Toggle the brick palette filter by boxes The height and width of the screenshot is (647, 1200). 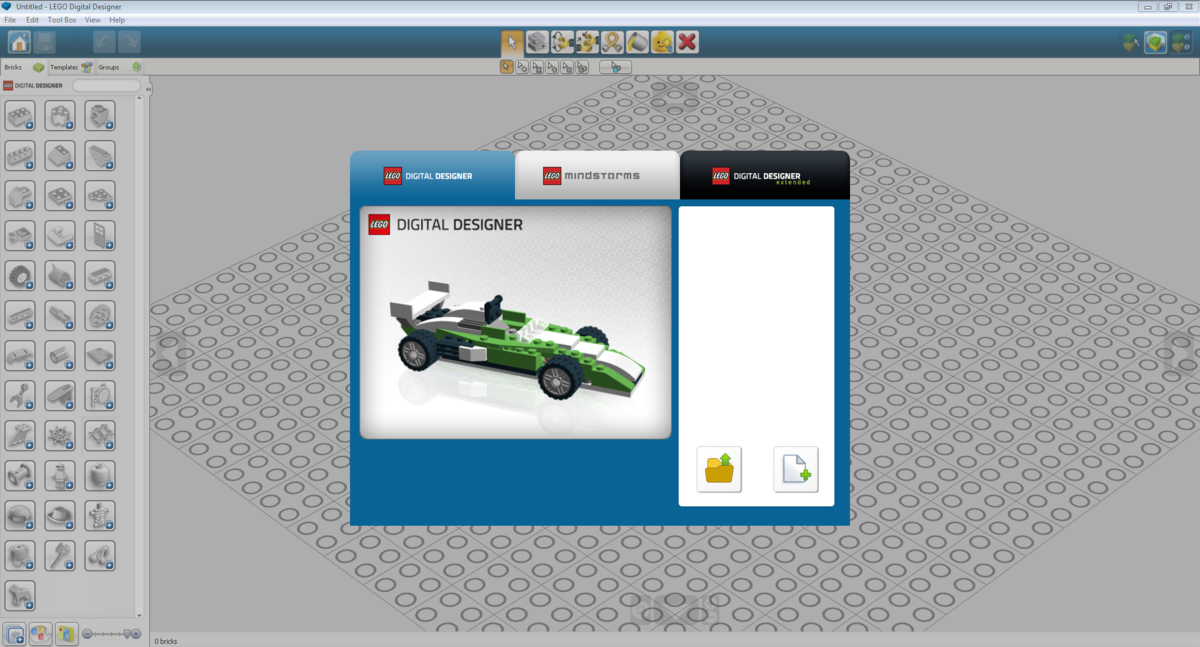(x=15, y=634)
